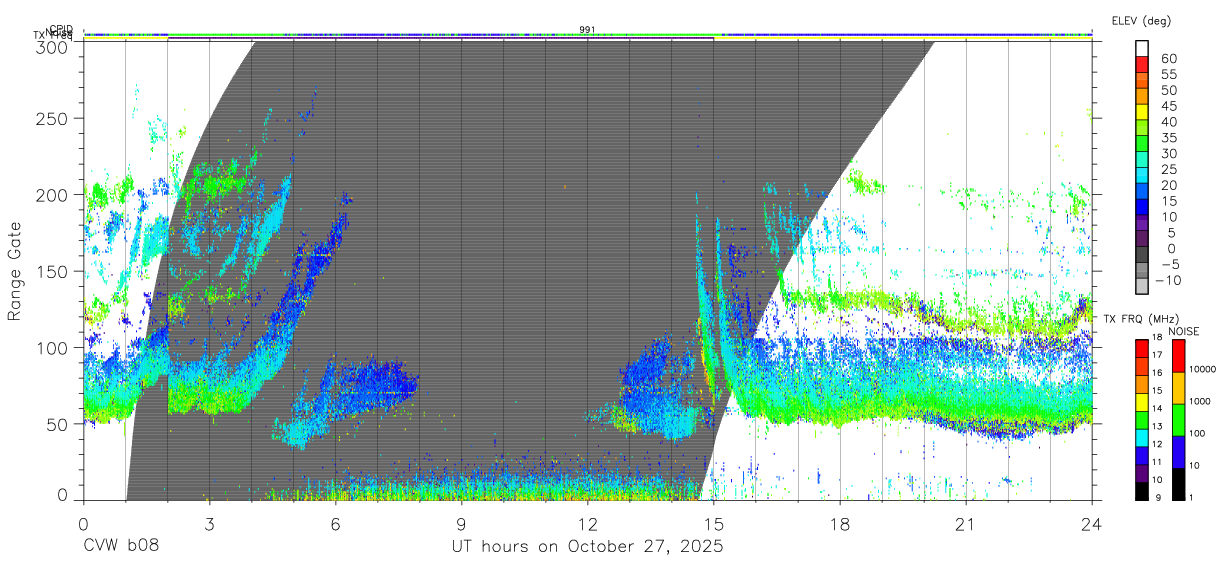Click the 'NOISE' legend title
Viewport: 1228px width, 567px height.
[x=1184, y=331]
